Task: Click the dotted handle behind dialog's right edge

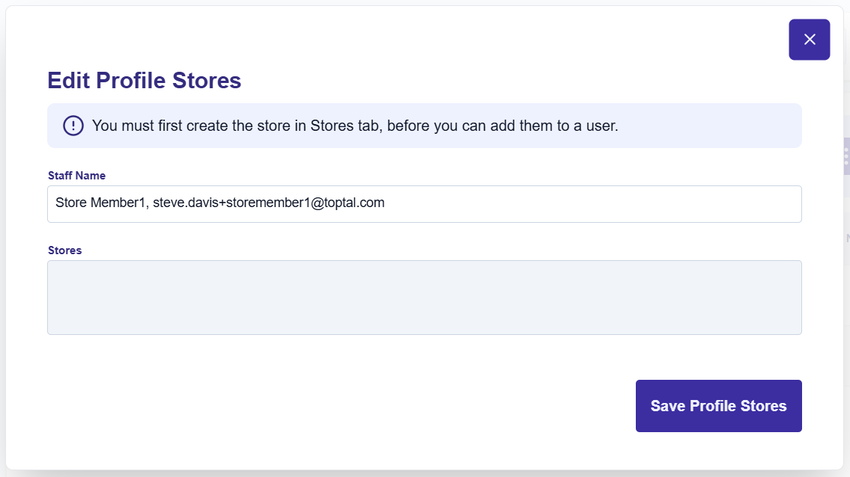Action: [846, 155]
